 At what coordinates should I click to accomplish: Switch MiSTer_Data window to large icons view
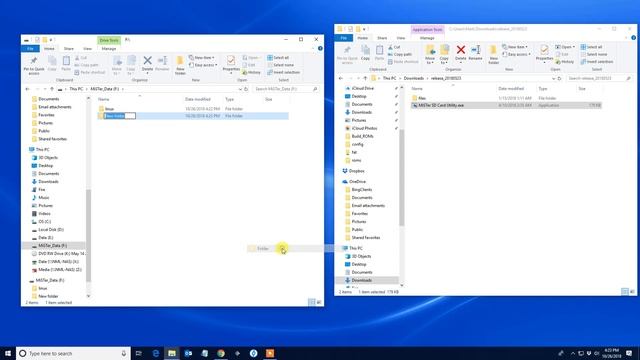[319, 302]
